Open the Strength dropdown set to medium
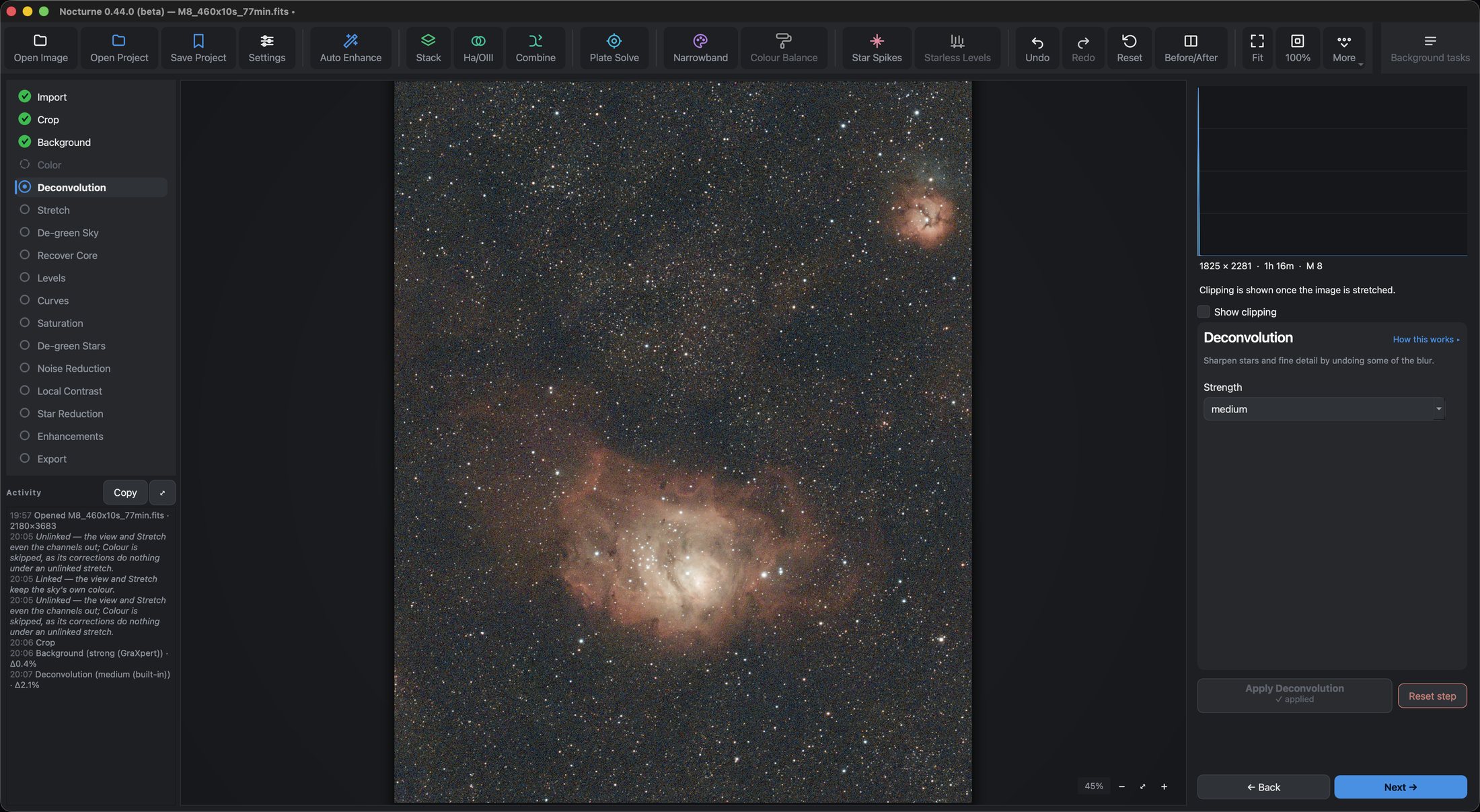The width and height of the screenshot is (1480, 812). coord(1323,409)
